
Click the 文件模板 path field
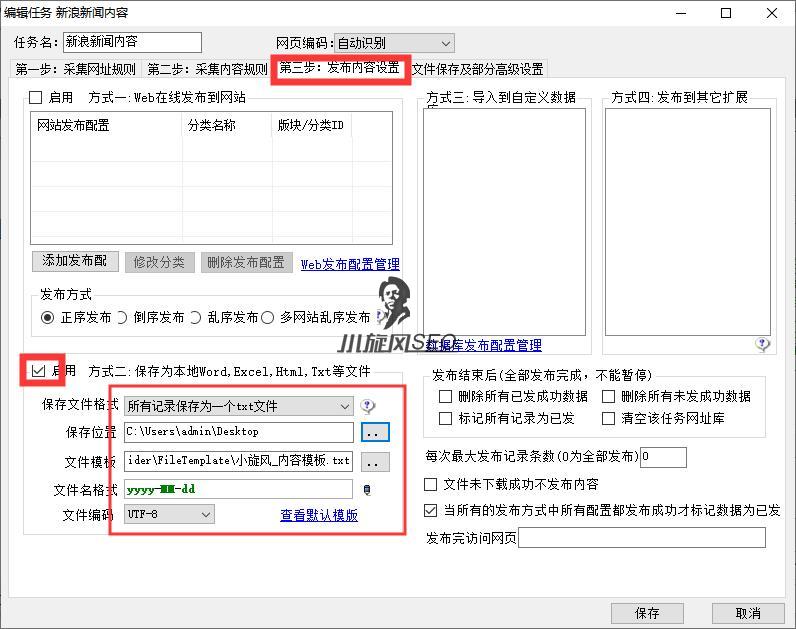point(239,461)
